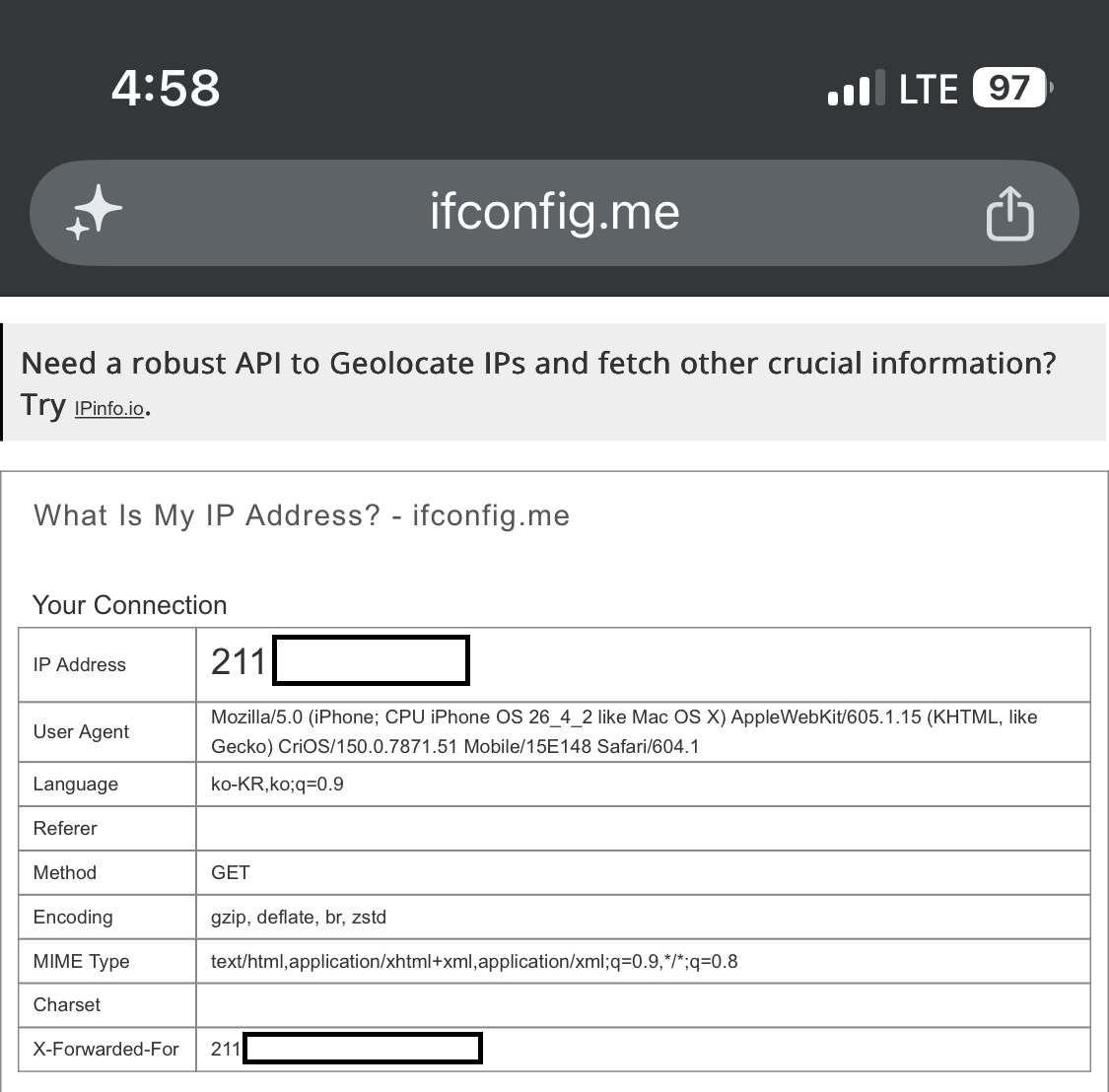
Task: Click the ko-KR language value
Action: point(277,784)
